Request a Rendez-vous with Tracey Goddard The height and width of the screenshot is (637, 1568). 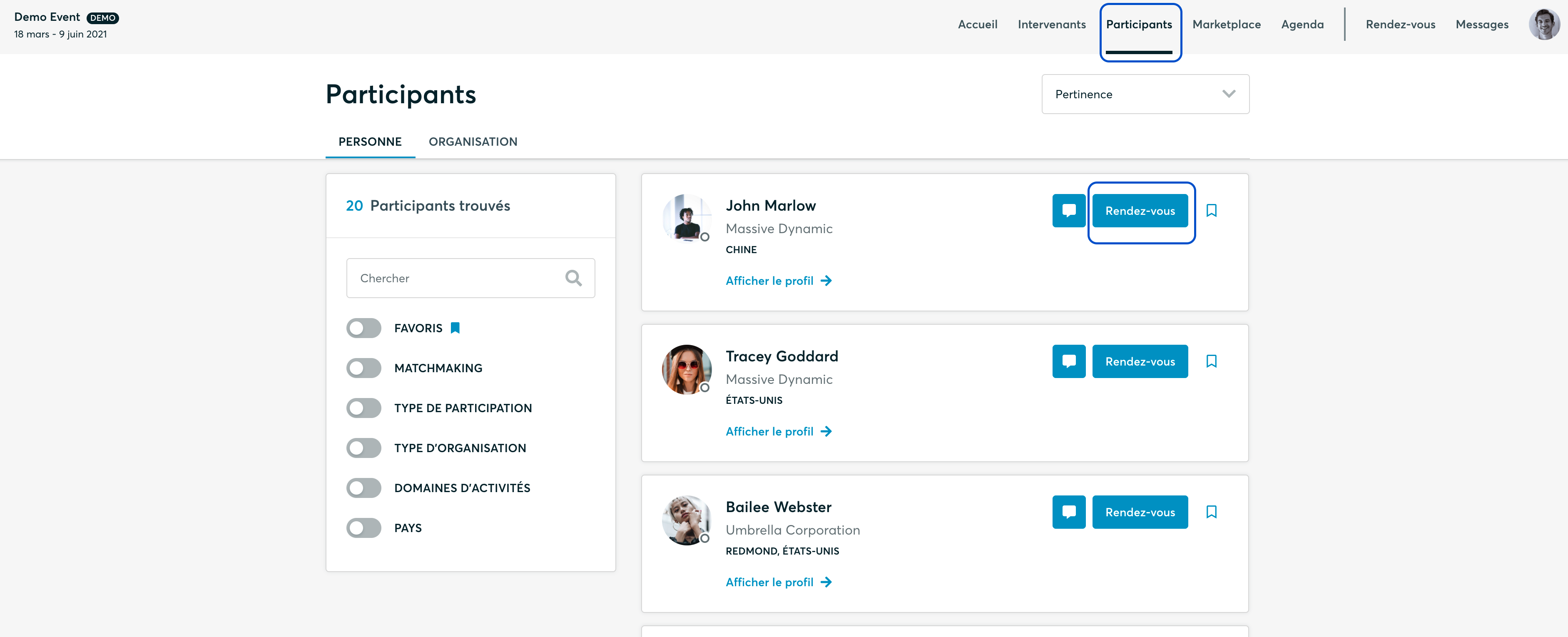coord(1140,361)
